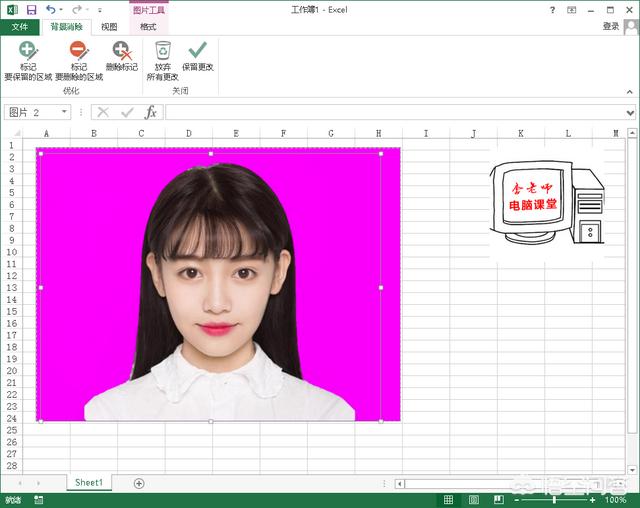Click Discard All Changes trash icon
This screenshot has height=508, width=640.
163,51
